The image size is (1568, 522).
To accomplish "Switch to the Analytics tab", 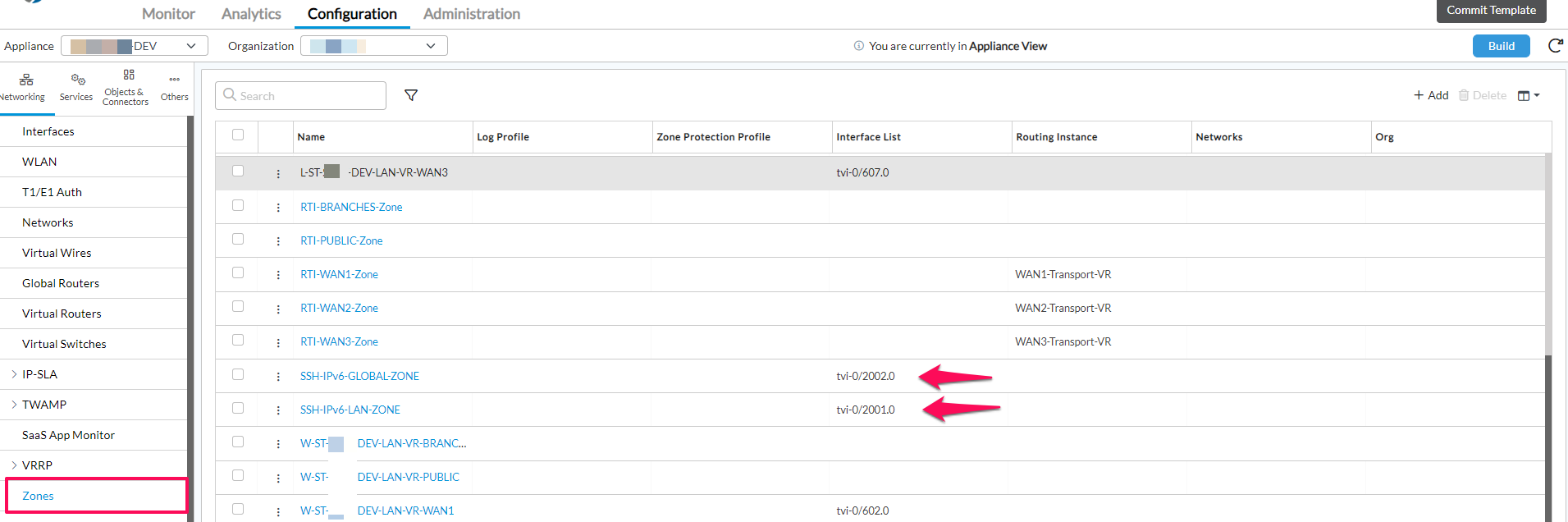I will (x=251, y=14).
